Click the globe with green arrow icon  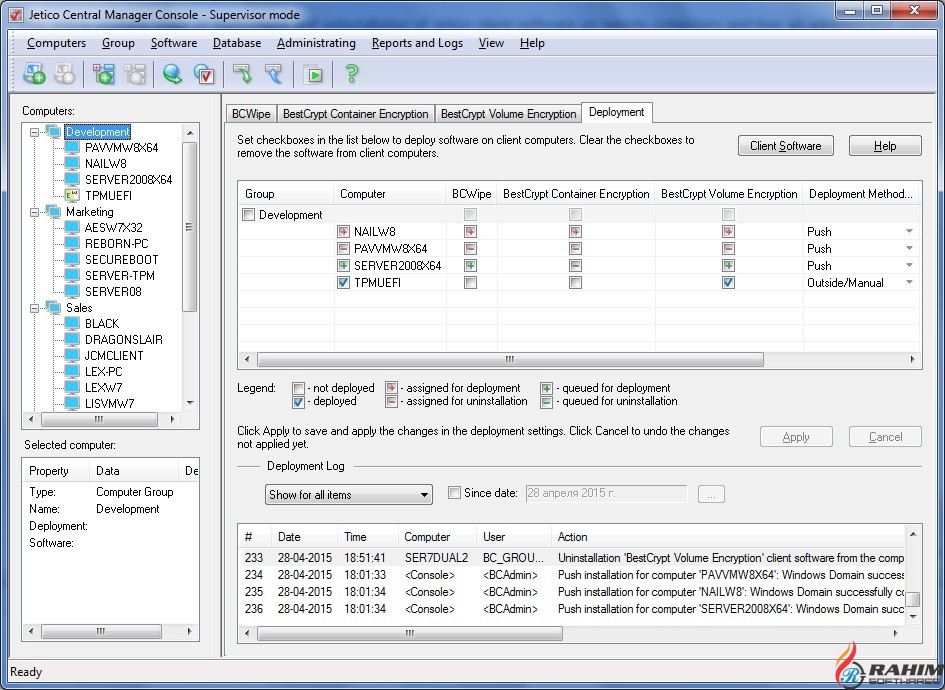[x=173, y=74]
